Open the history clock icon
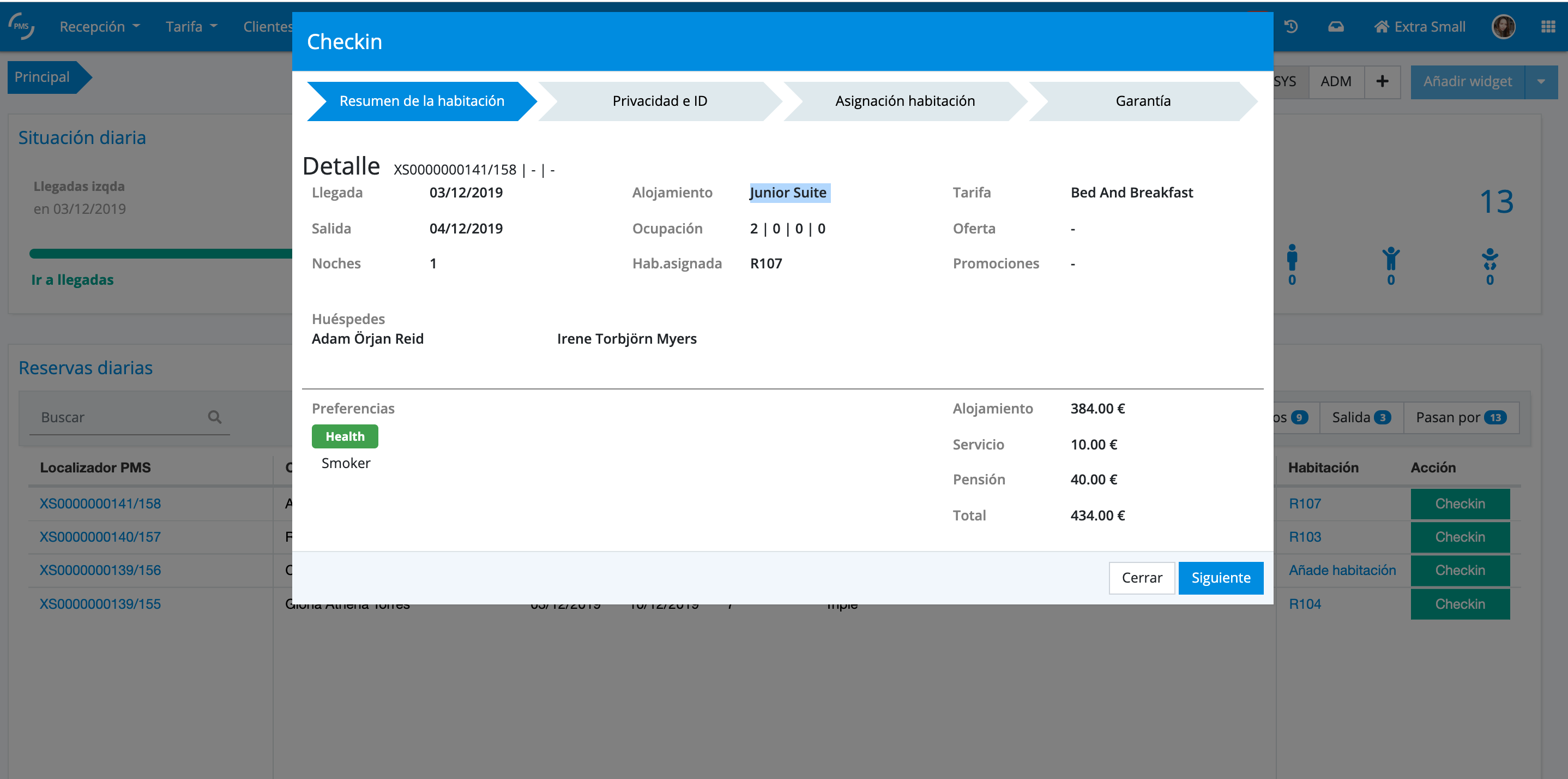This screenshot has height=779, width=1568. [x=1290, y=27]
